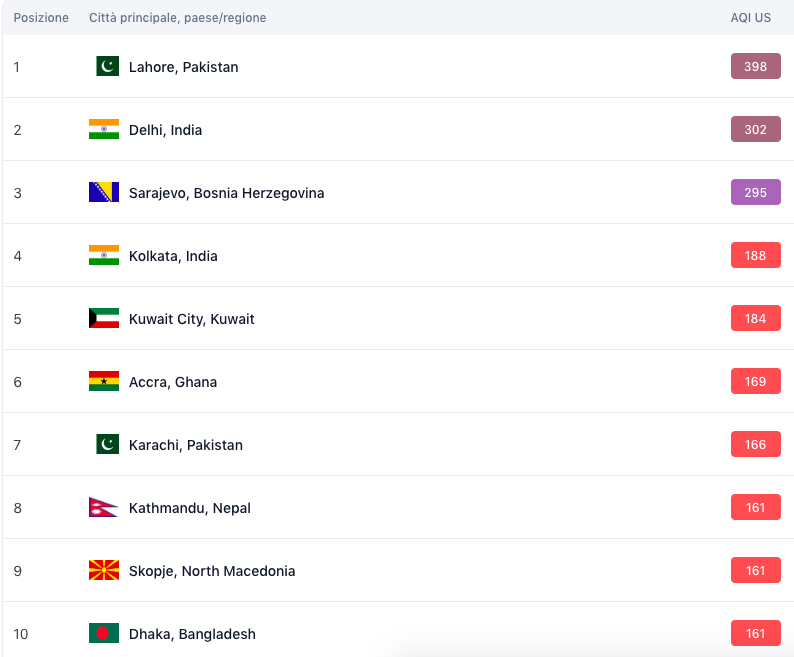Click the Ghana flag beside Accra

point(104,381)
